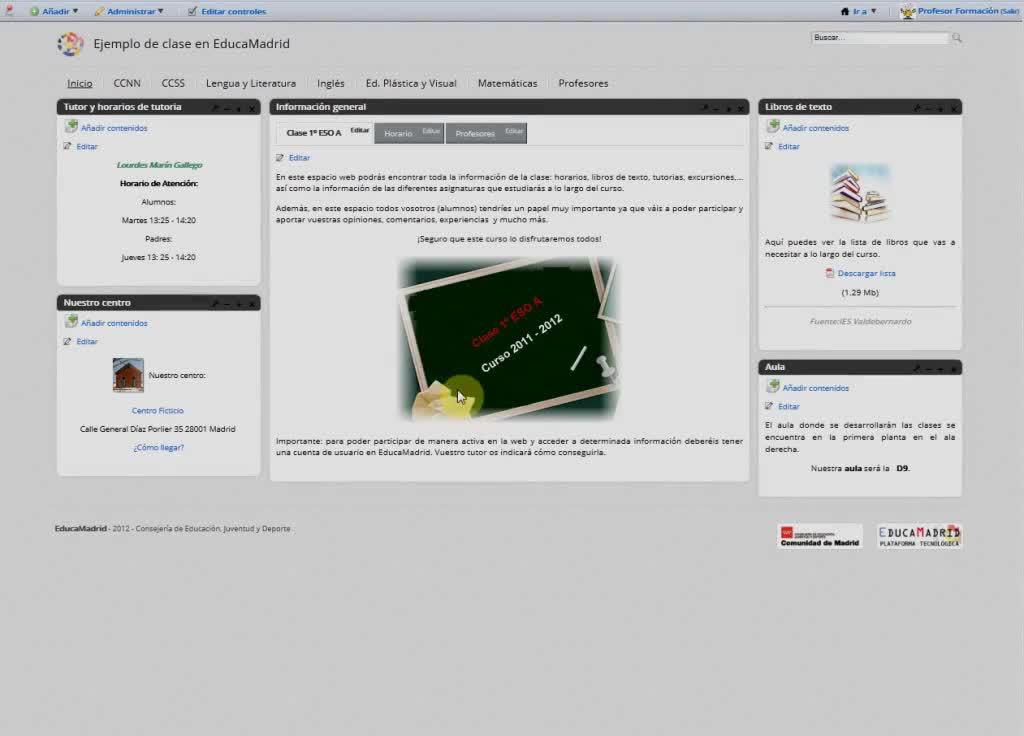Focus the Buscar search field
1024x736 pixels.
coord(880,38)
